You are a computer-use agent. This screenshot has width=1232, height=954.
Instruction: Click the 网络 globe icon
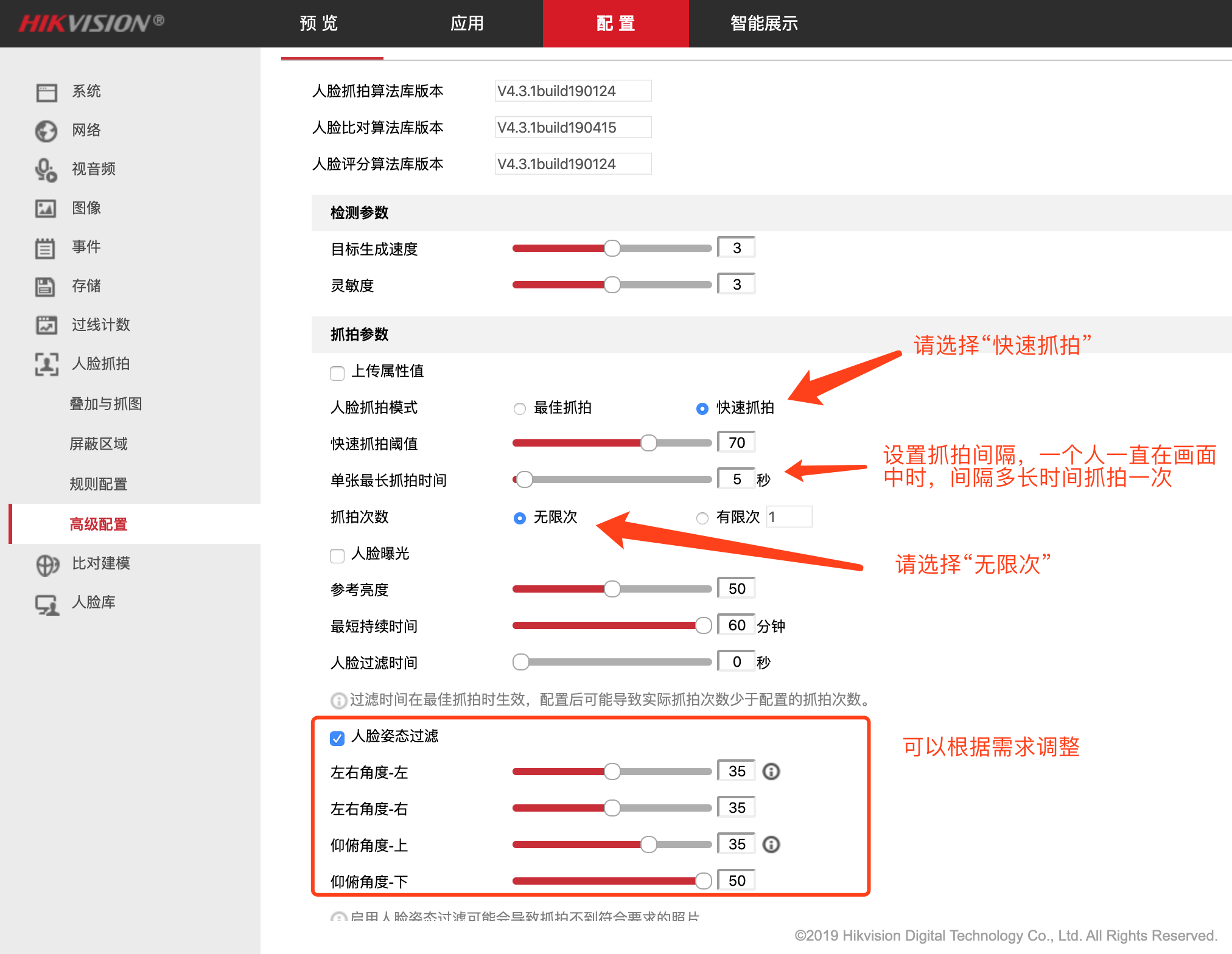click(x=46, y=131)
